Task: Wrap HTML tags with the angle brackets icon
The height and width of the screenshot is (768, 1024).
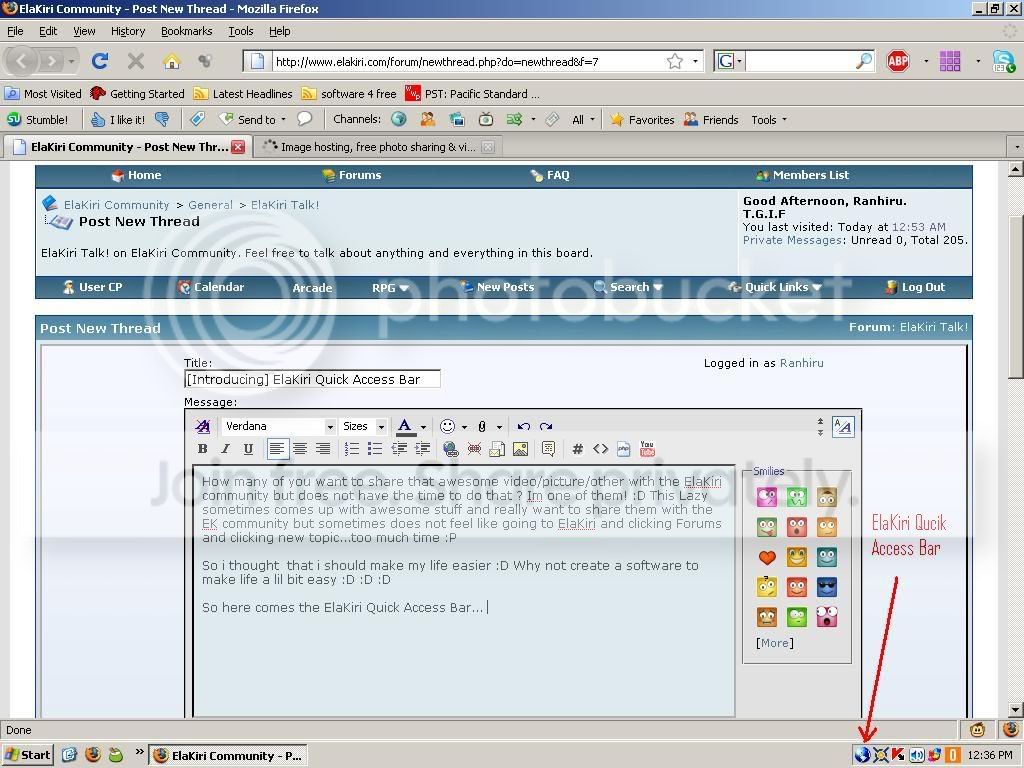Action: 601,449
